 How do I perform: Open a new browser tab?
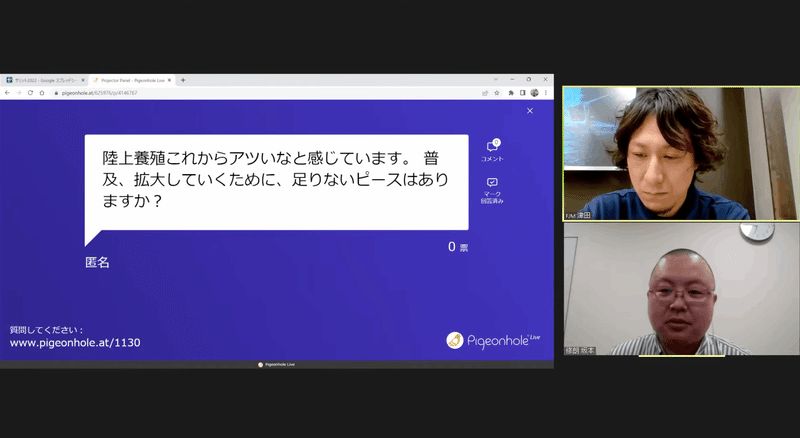(183, 80)
